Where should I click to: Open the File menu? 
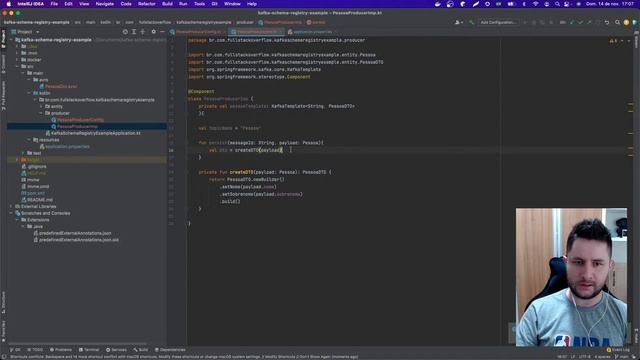pyautogui.click(x=54, y=4)
